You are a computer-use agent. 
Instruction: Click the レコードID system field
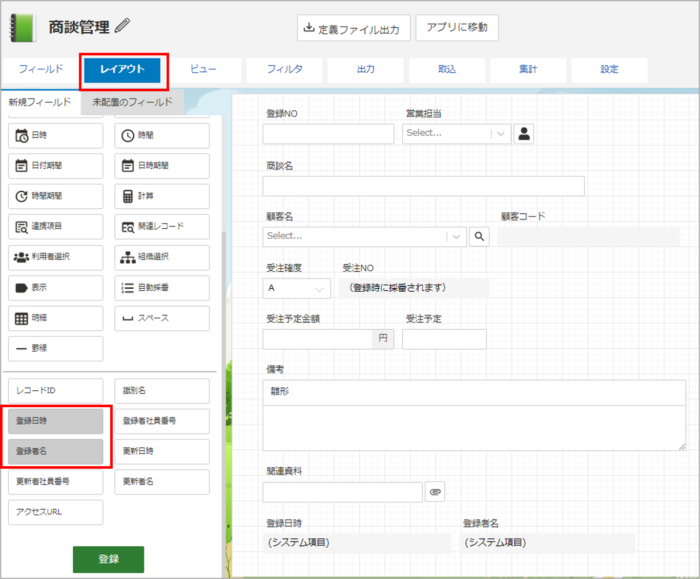[55, 391]
